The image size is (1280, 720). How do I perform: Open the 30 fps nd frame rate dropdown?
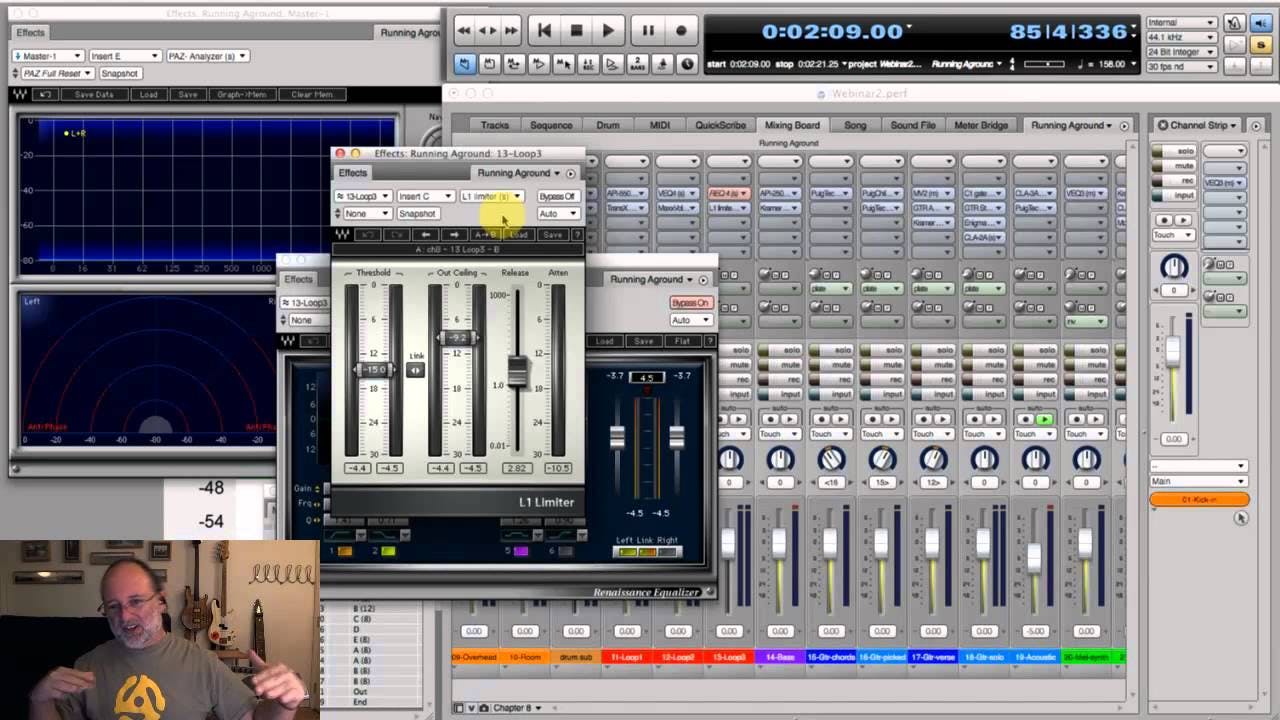[1181, 66]
